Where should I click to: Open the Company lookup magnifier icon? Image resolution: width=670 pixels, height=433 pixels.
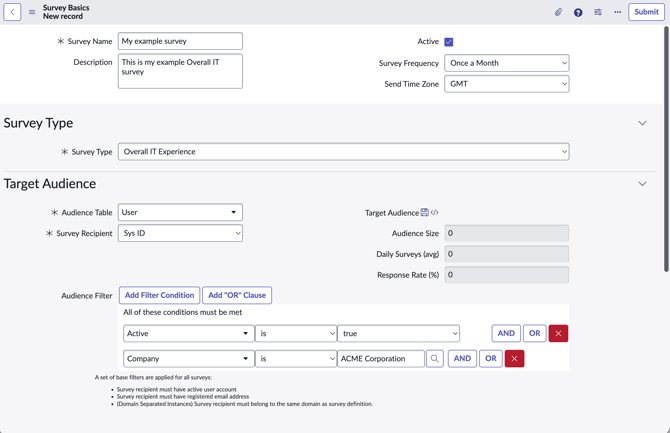435,358
